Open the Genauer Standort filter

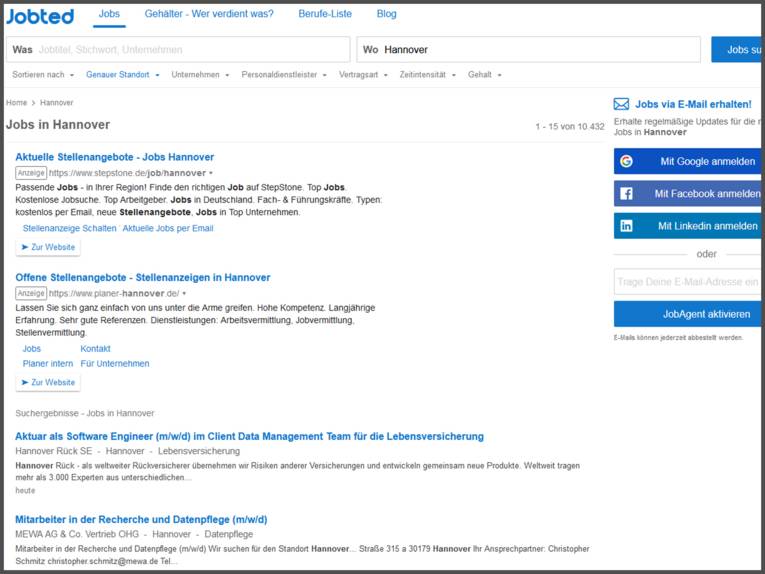click(x=122, y=75)
